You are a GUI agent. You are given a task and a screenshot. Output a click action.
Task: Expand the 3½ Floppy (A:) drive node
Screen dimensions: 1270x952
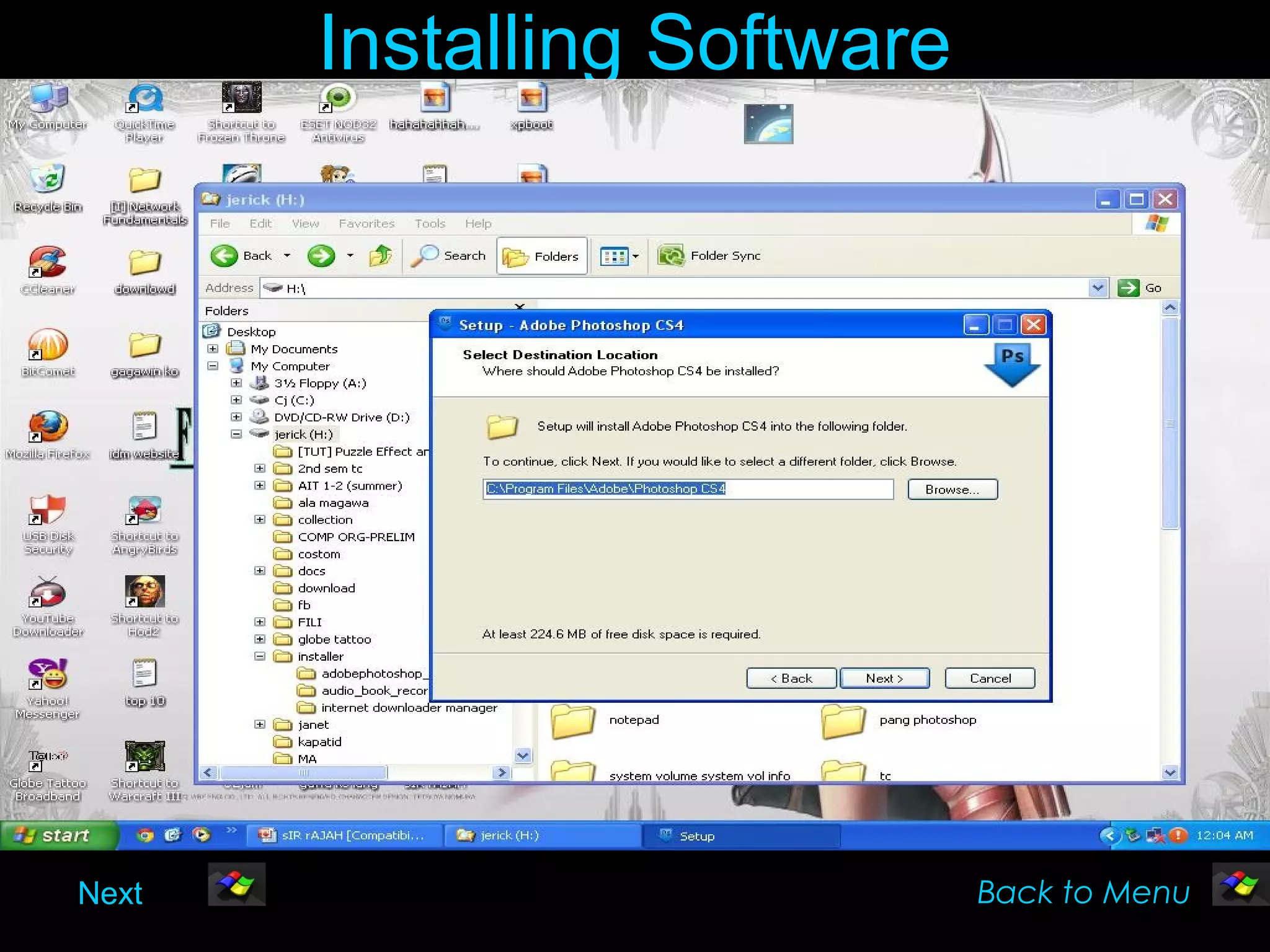tap(236, 383)
